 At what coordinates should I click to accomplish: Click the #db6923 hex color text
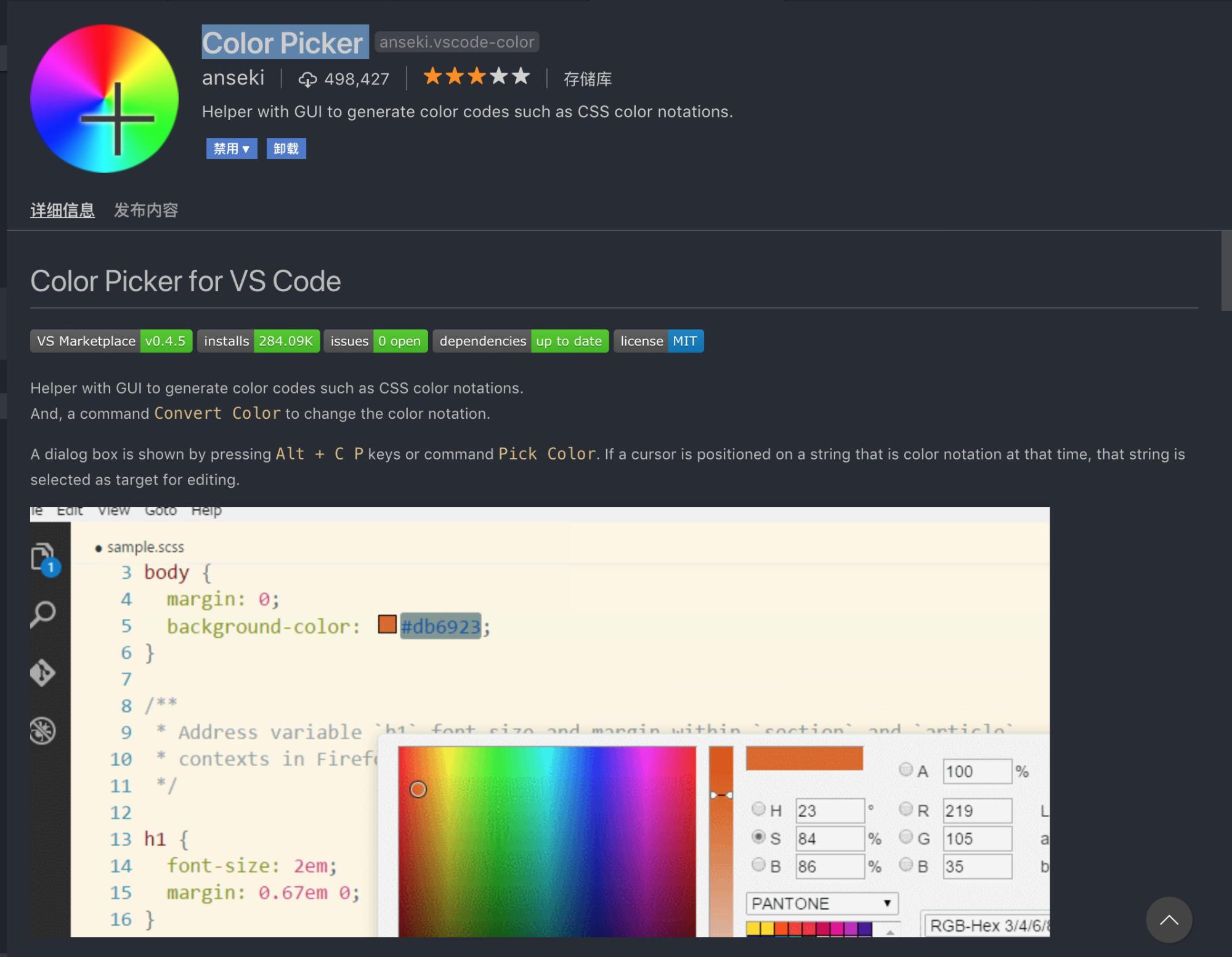pyautogui.click(x=440, y=626)
